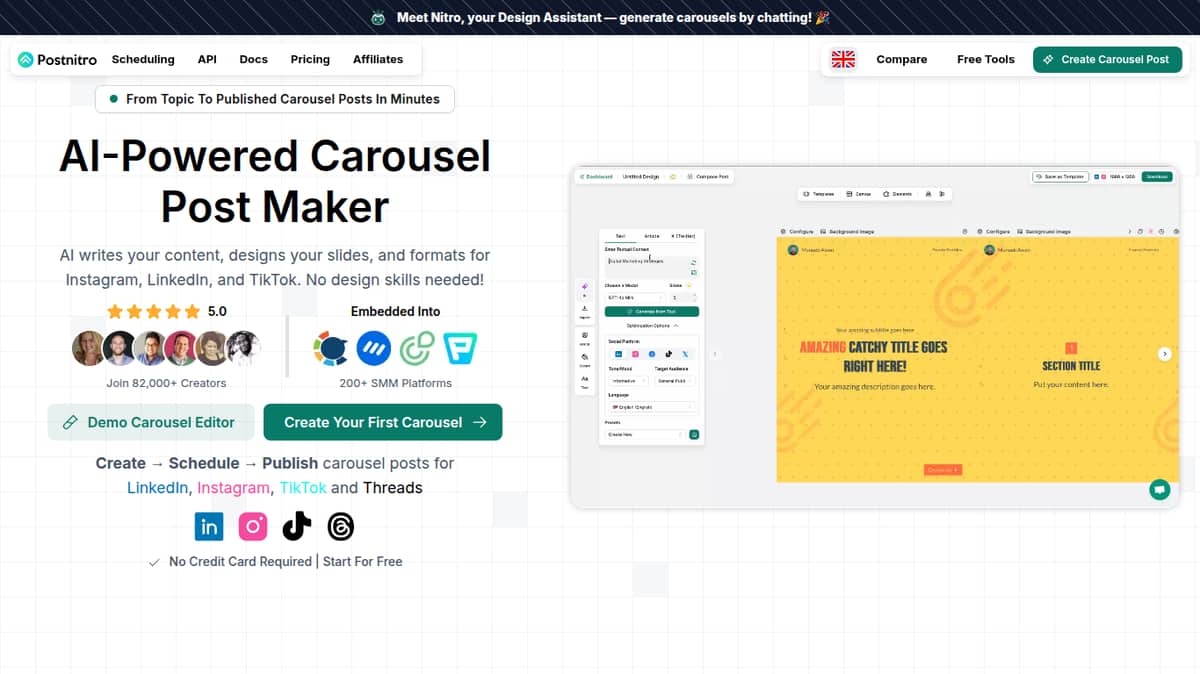Collapse the Optimization Options section
This screenshot has width=1200, height=674.
coord(652,325)
